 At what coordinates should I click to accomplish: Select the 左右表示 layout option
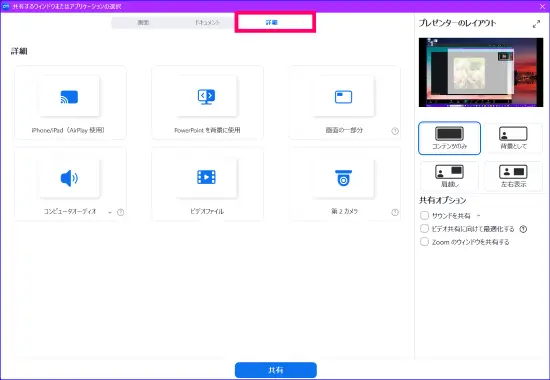[x=513, y=176]
